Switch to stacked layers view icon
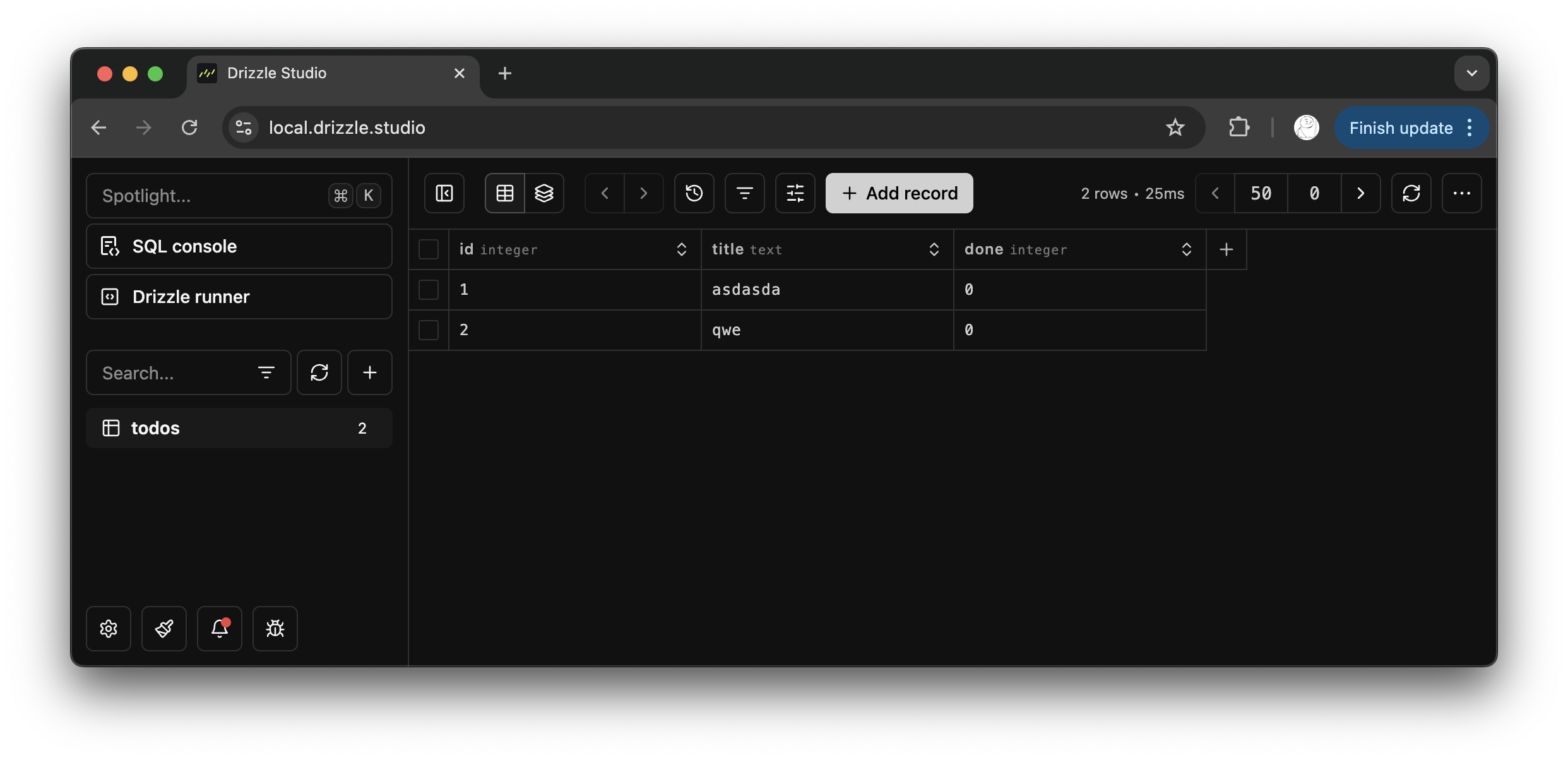Image resolution: width=1568 pixels, height=760 pixels. (x=544, y=193)
